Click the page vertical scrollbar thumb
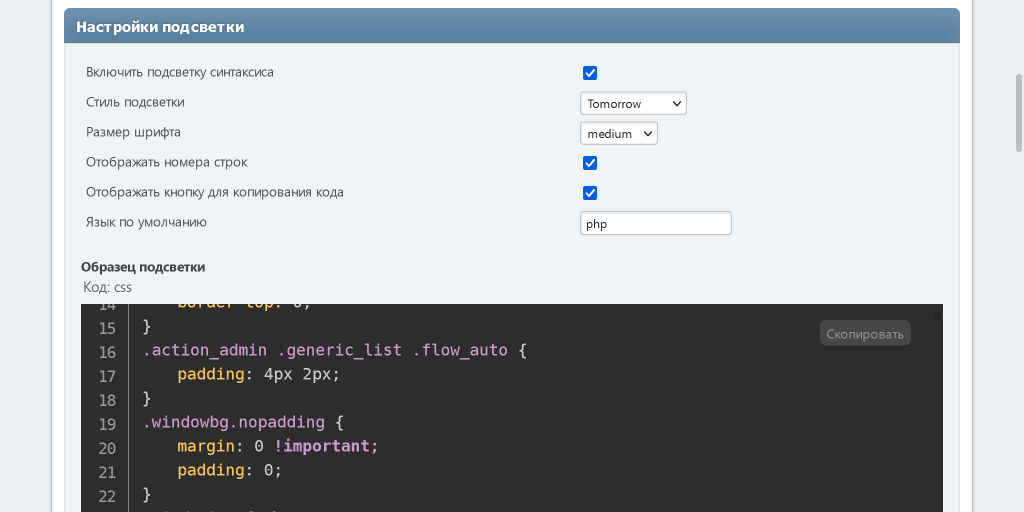Viewport: 1024px width, 512px height. [x=1018, y=110]
